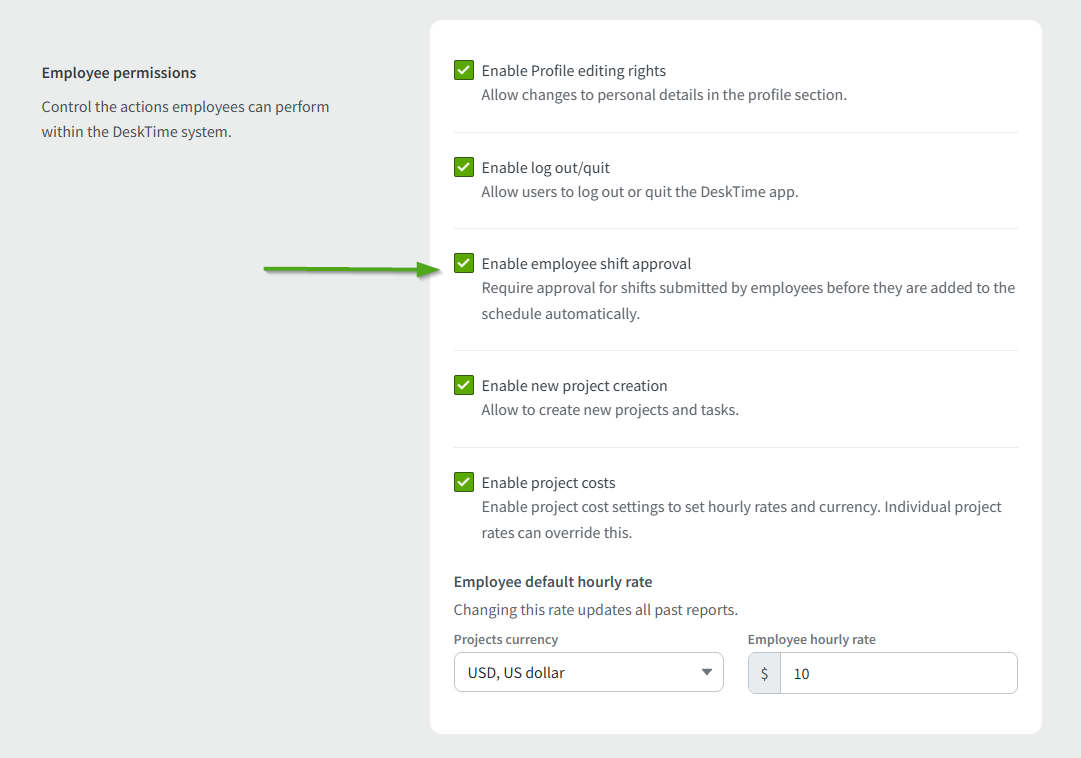The height and width of the screenshot is (758, 1081).
Task: Focus the Employee hourly rate input field
Action: coord(898,673)
